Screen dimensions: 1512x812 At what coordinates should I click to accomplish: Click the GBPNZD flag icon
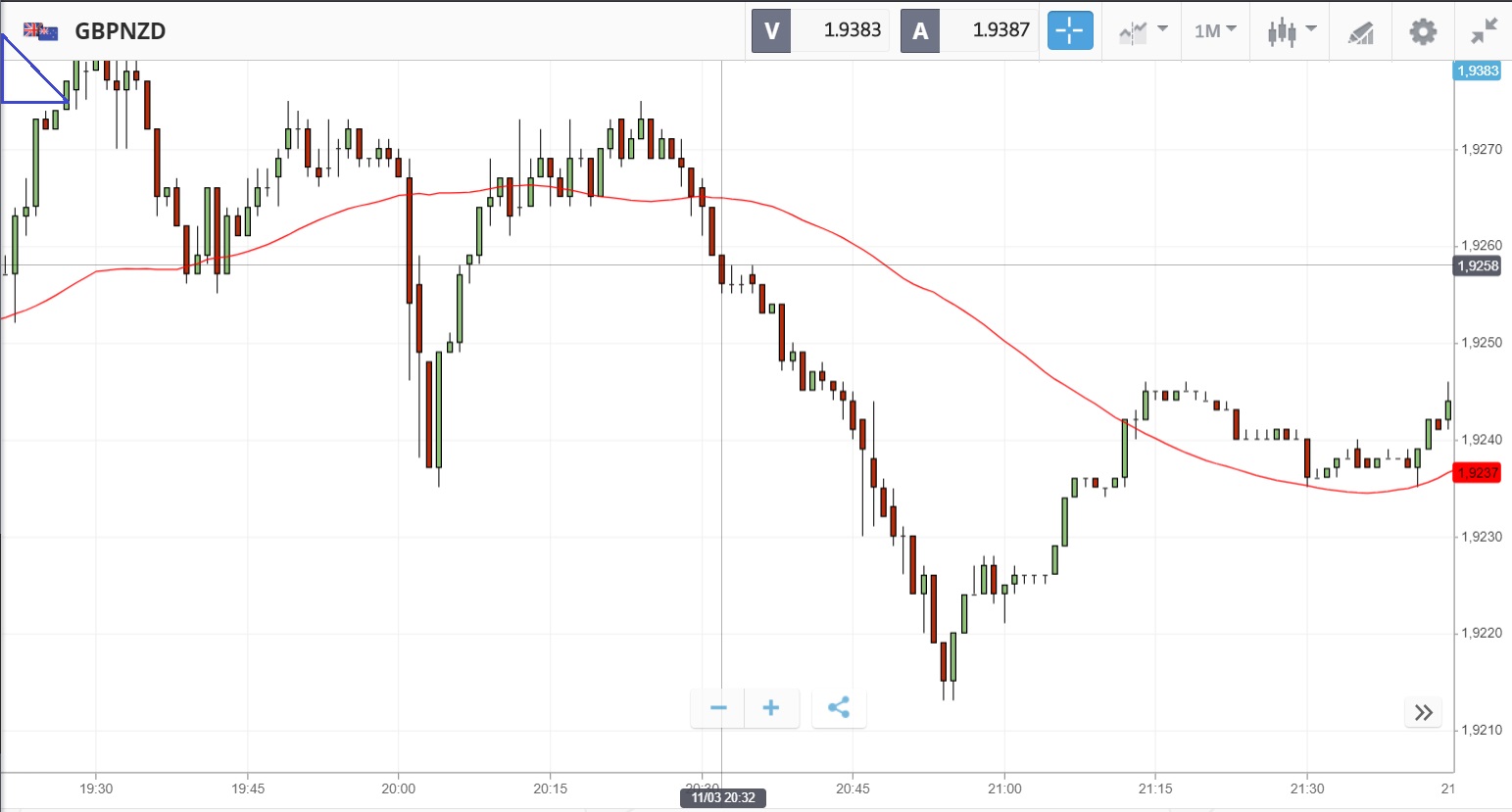40,30
